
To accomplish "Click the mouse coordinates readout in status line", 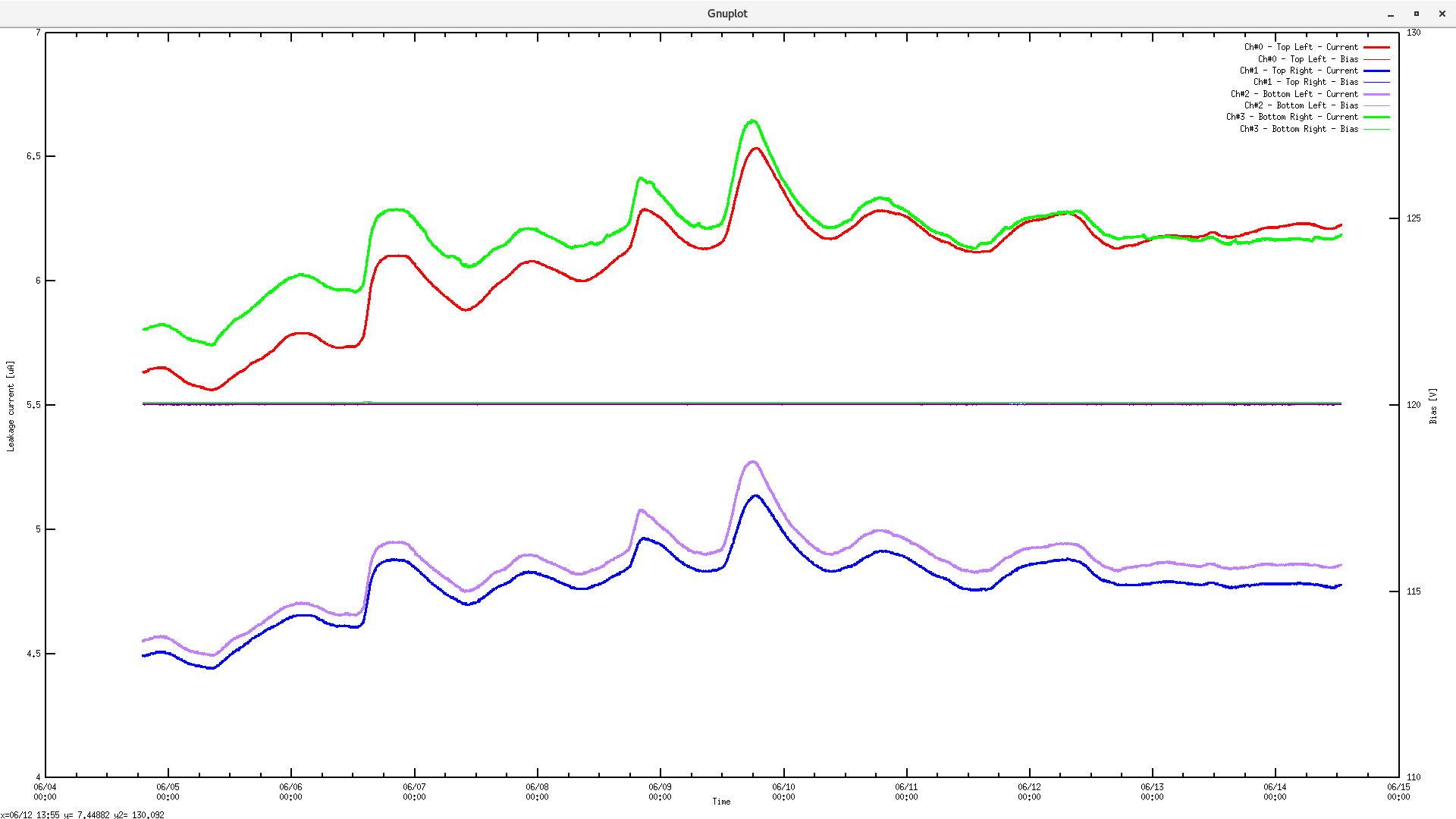I will 82,814.
